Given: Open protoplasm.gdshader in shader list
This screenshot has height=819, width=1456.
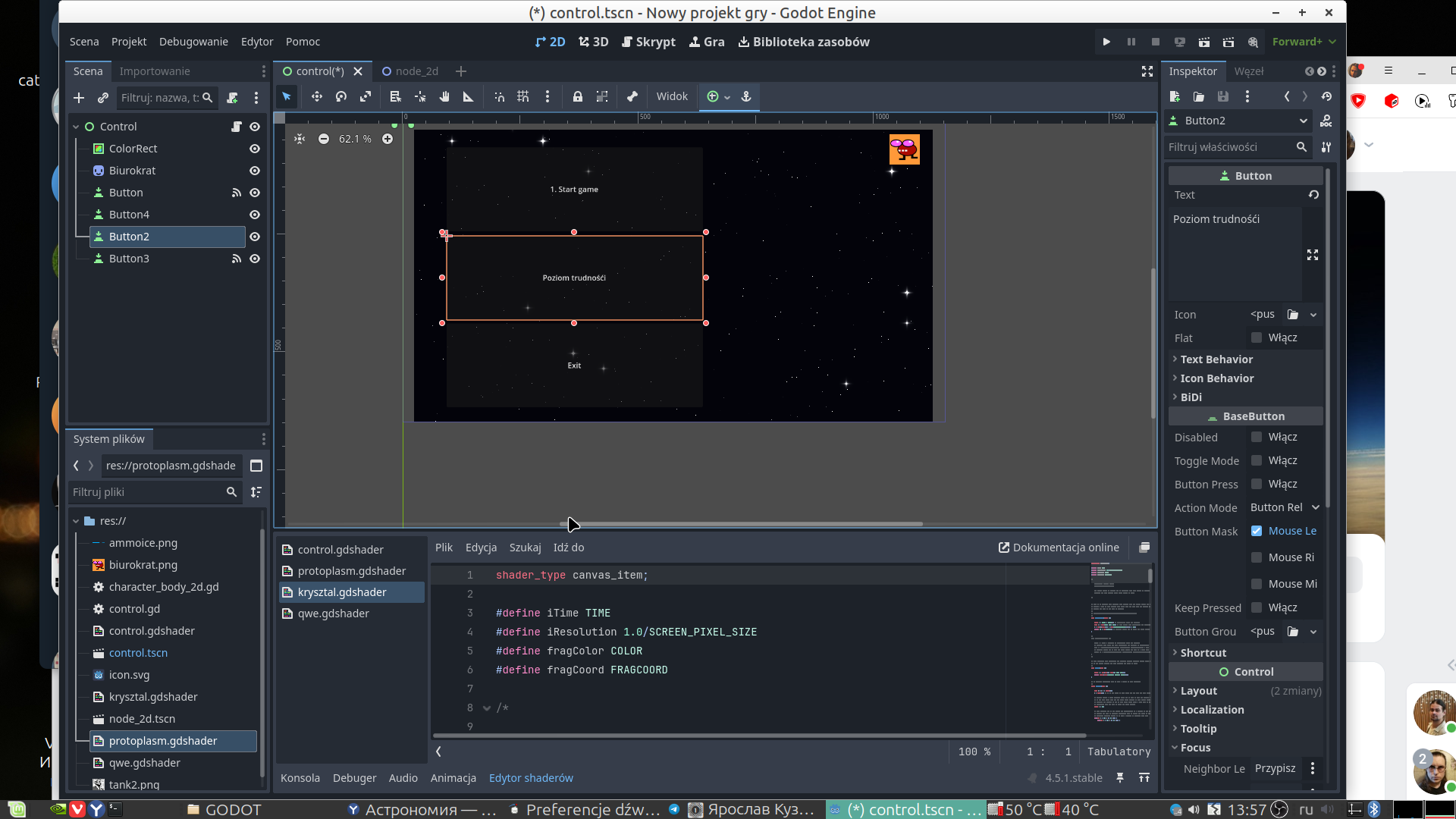Looking at the screenshot, I should tap(351, 571).
